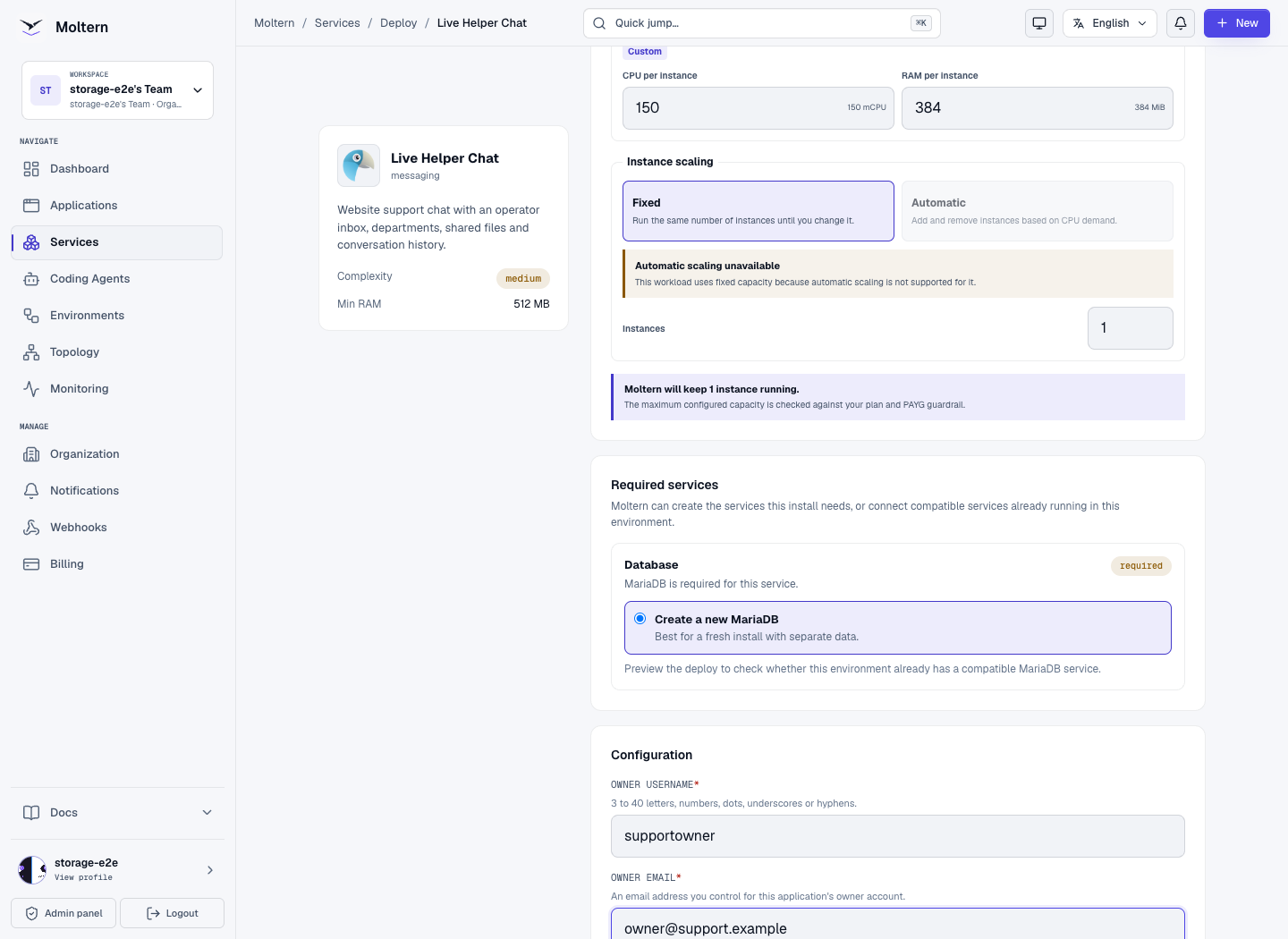The width and height of the screenshot is (1288, 939).
Task: Click the Webhooks icon
Action: pos(31,528)
